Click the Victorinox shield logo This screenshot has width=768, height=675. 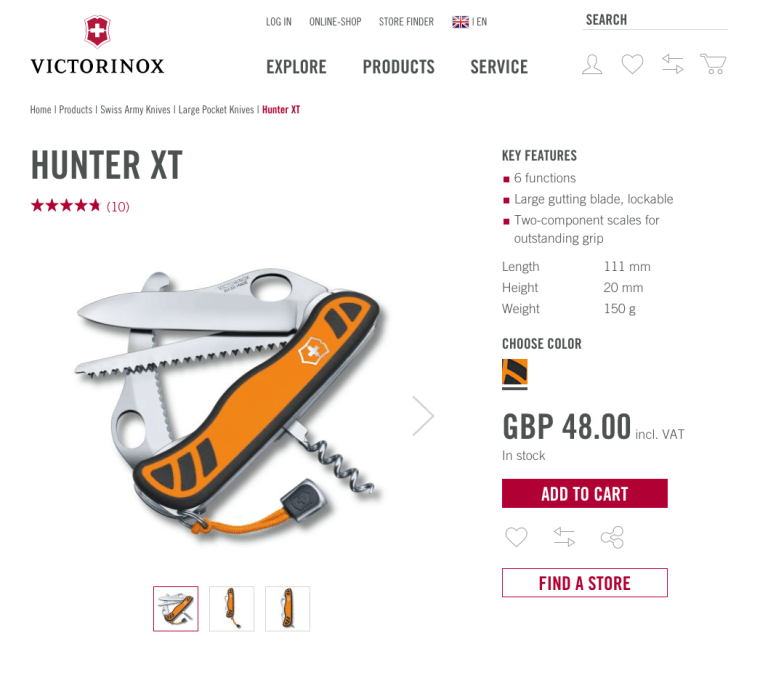[97, 31]
